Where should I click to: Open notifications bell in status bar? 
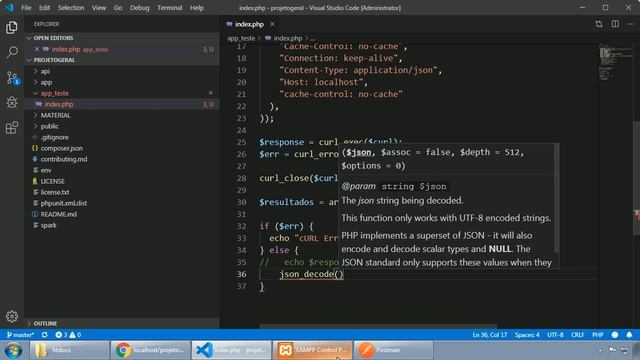click(x=629, y=335)
